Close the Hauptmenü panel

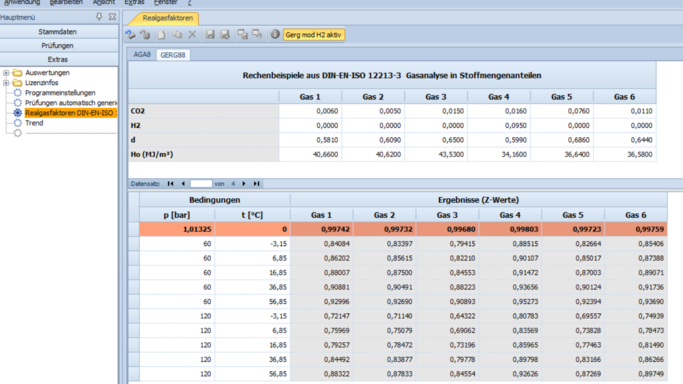click(x=112, y=17)
